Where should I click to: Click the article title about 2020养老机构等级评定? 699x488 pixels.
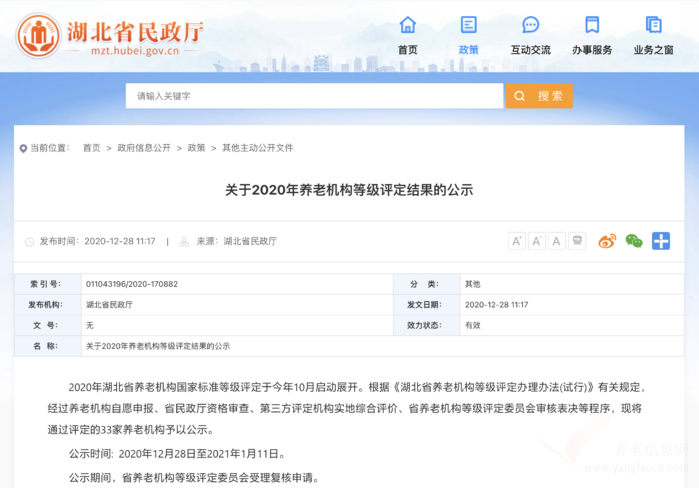(349, 190)
